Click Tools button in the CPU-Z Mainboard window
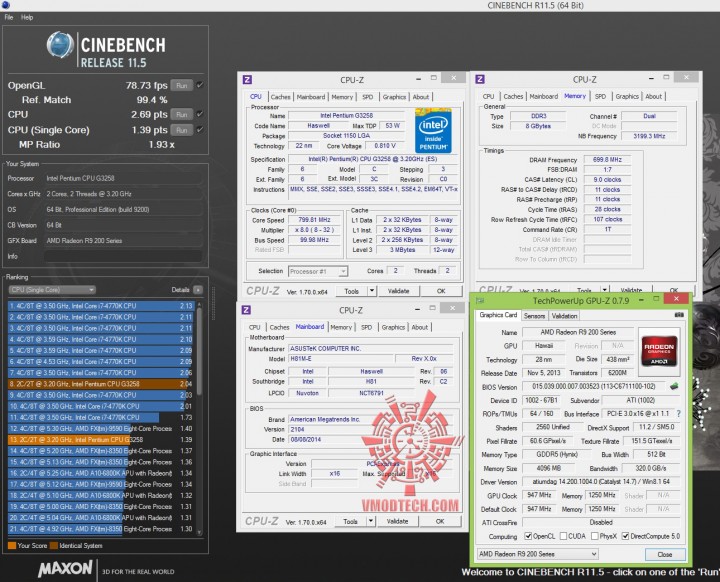The image size is (720, 582). click(x=350, y=521)
